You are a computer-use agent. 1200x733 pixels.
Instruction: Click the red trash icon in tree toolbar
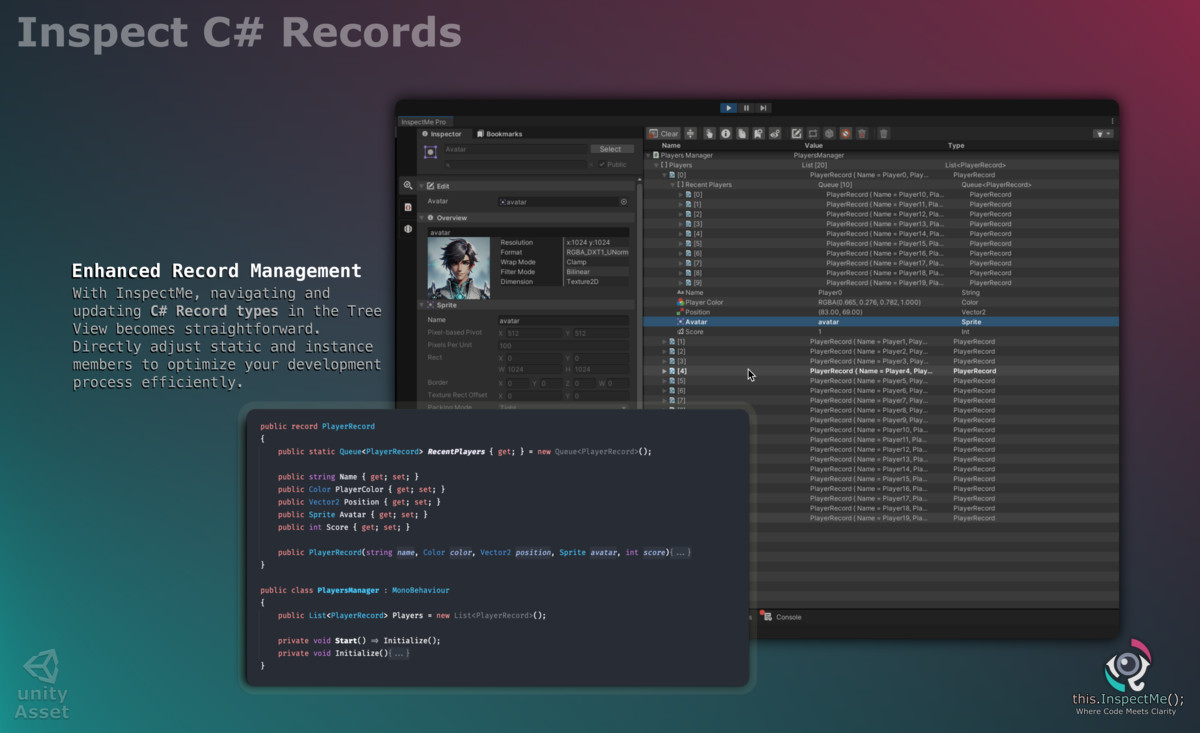862,133
